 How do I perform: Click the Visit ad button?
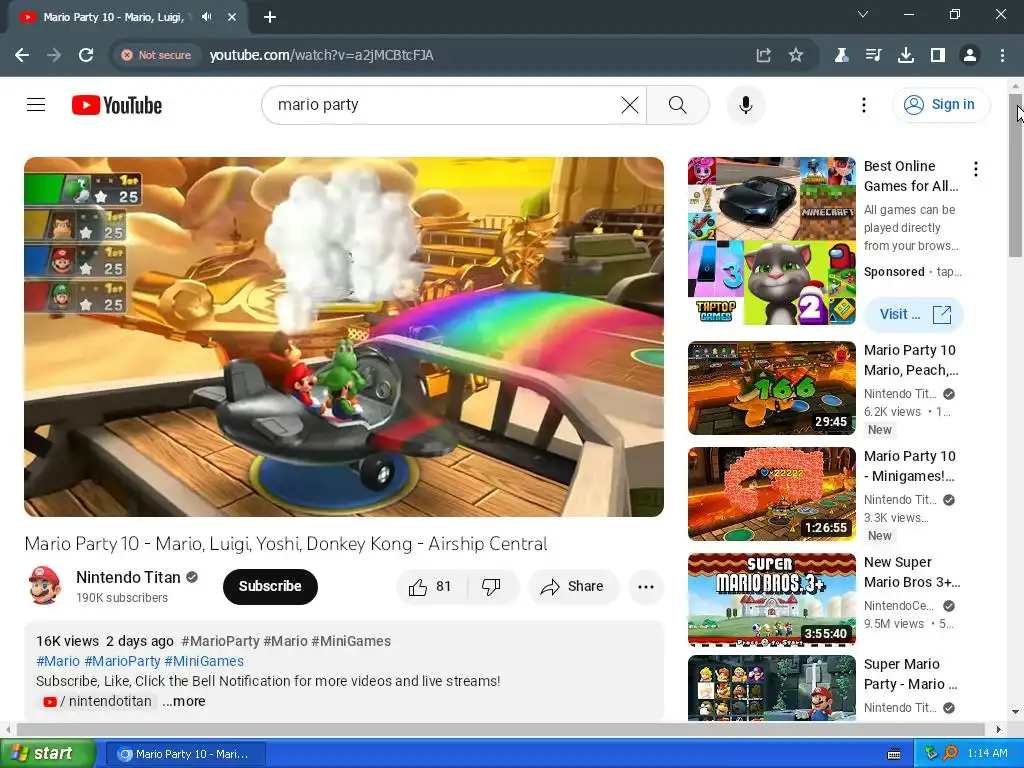pos(914,314)
